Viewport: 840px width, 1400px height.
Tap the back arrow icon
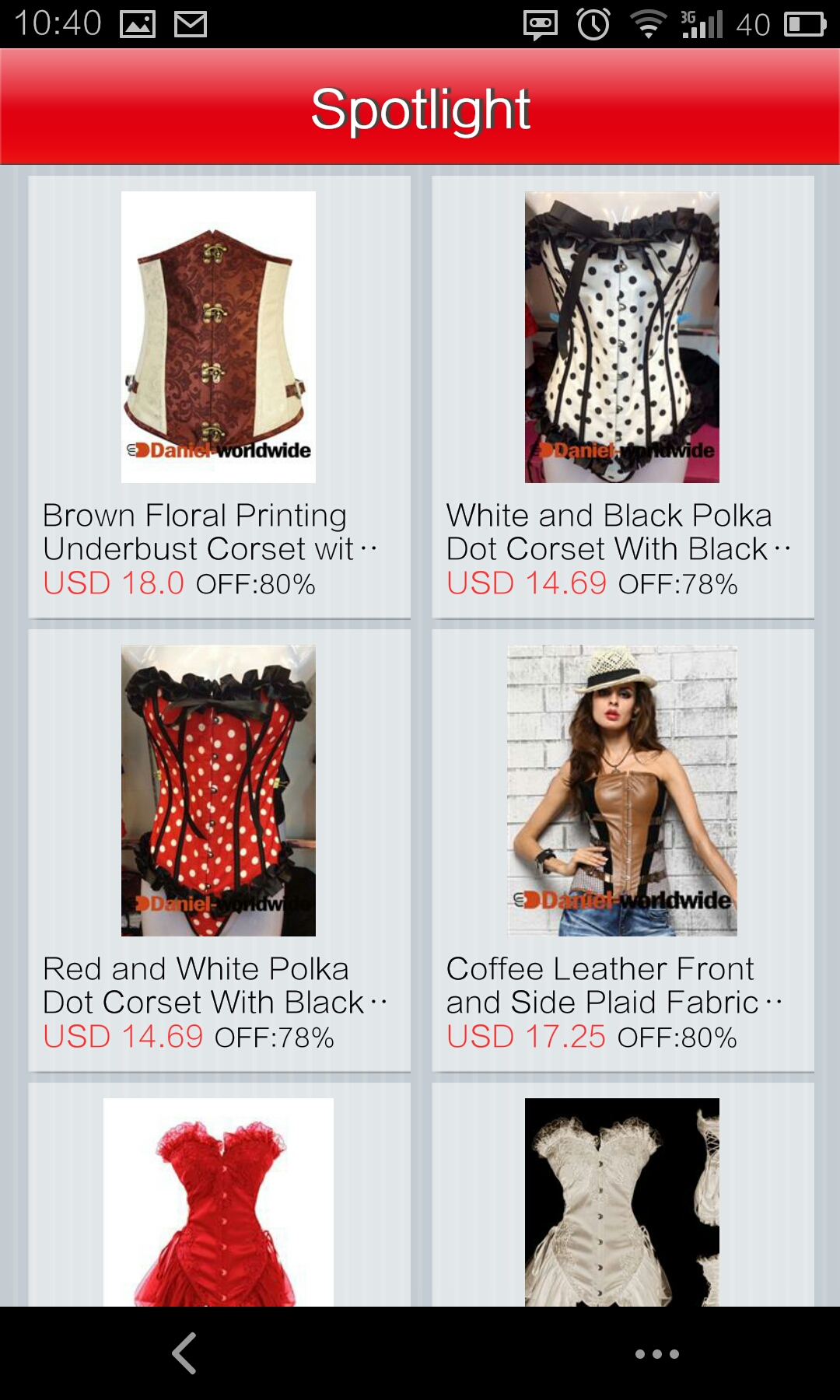(184, 1353)
